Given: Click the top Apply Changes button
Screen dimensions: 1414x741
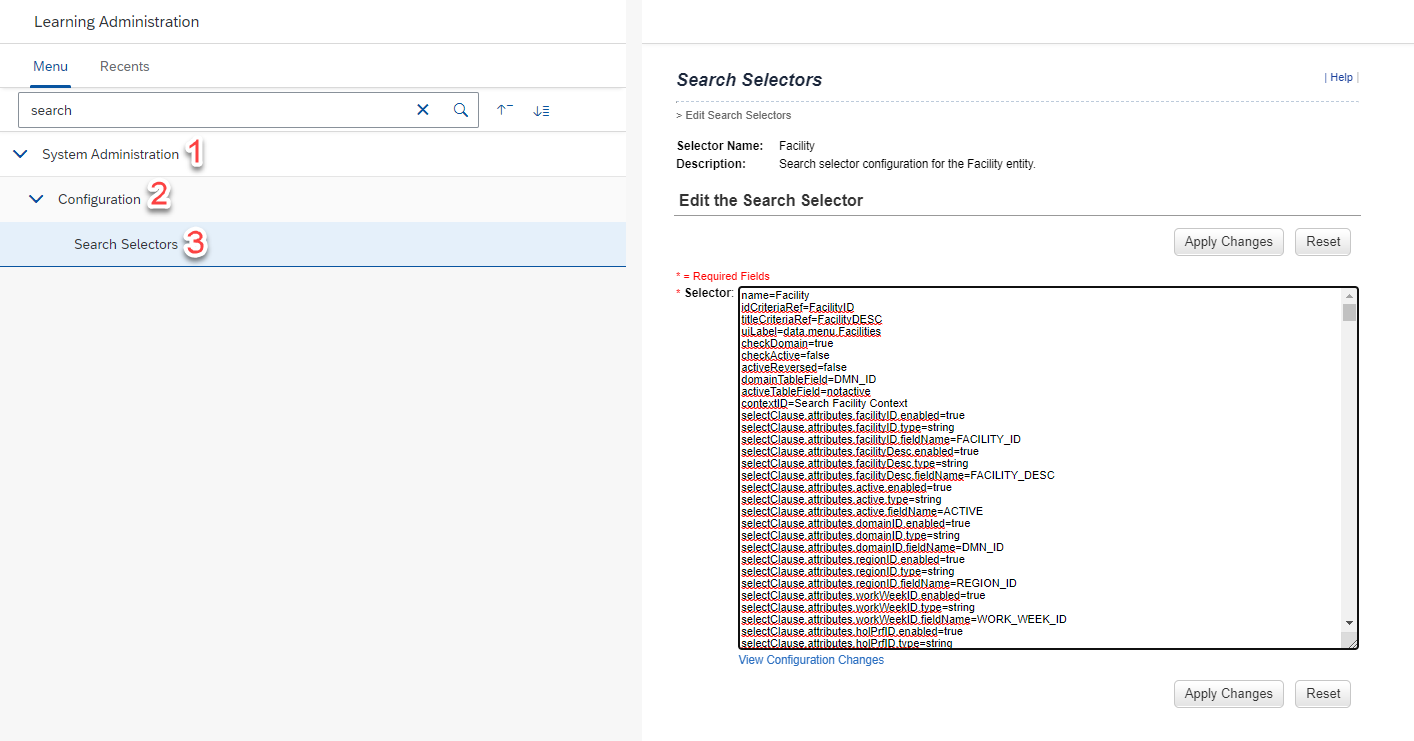Looking at the screenshot, I should tap(1228, 242).
